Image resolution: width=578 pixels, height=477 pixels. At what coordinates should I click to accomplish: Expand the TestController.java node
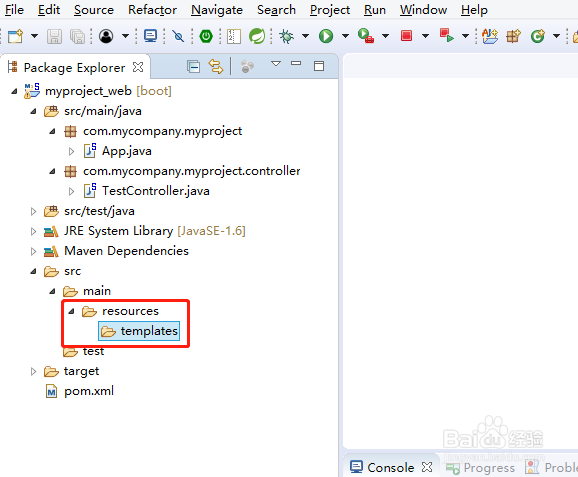[x=72, y=191]
